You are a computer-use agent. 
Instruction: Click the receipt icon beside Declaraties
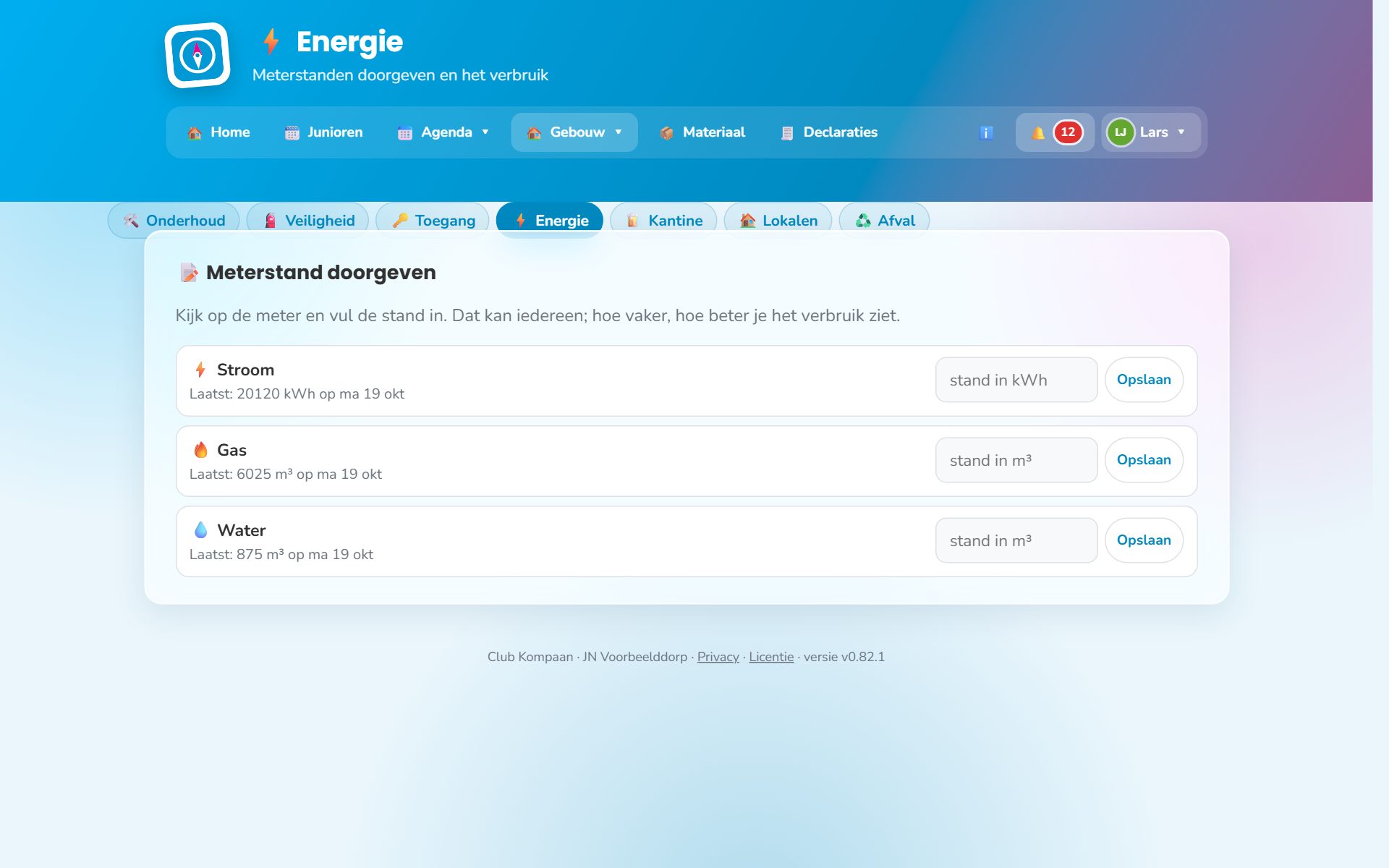(787, 132)
